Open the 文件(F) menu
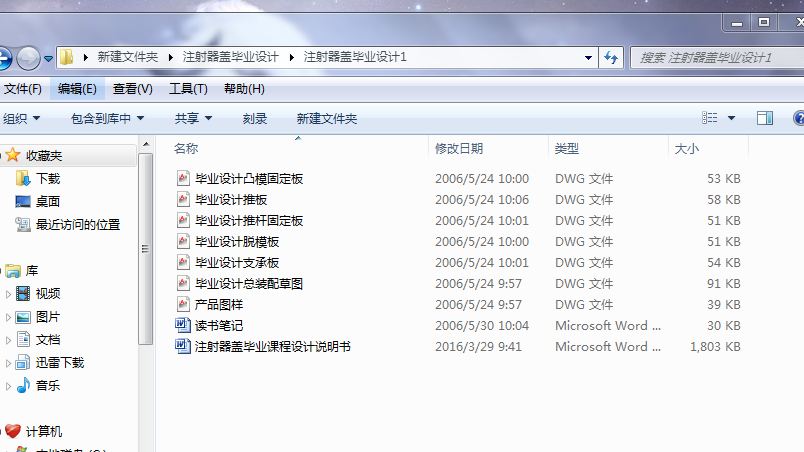This screenshot has width=804, height=452. tap(23, 89)
